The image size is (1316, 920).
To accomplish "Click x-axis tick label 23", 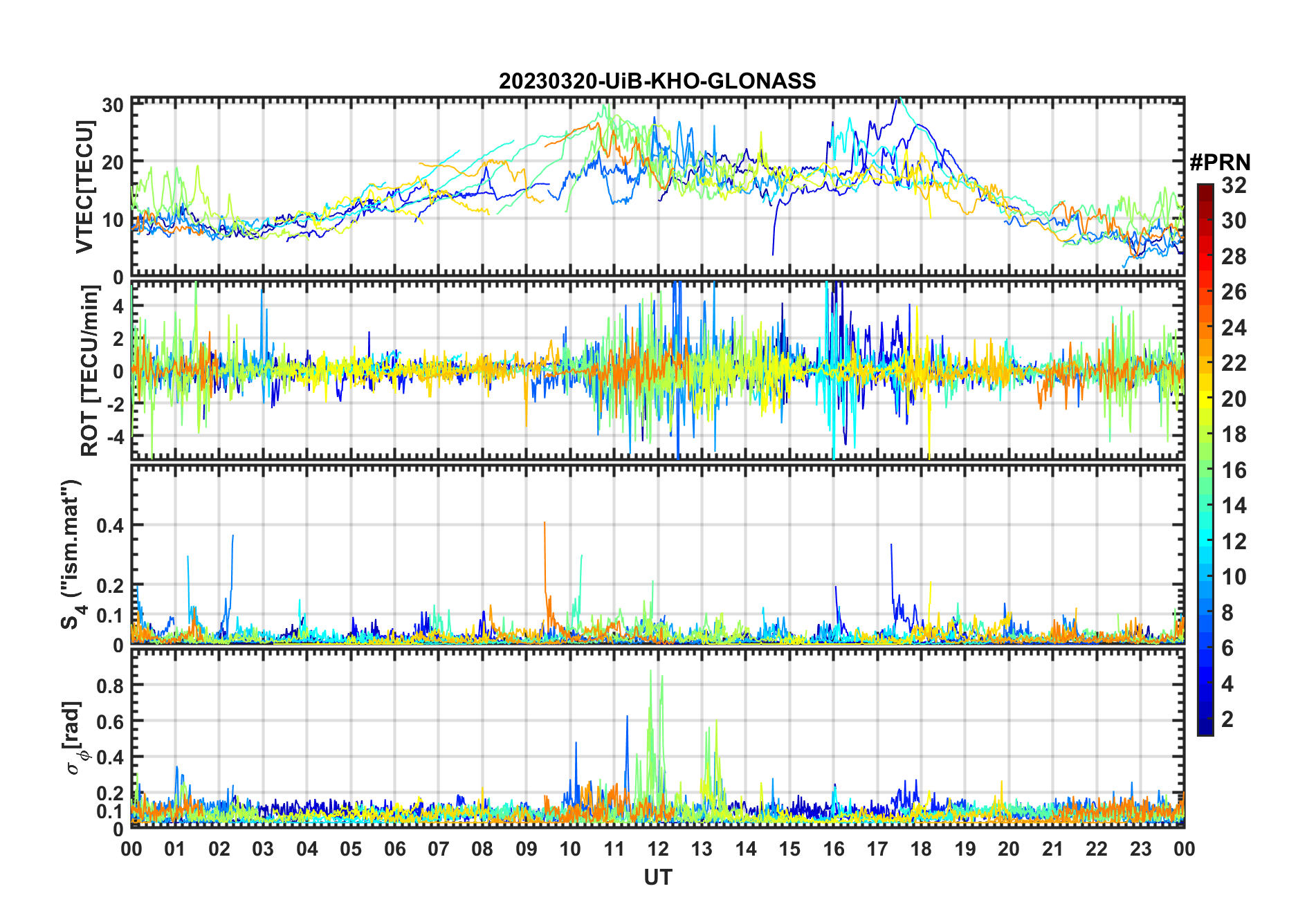I will tap(1140, 849).
